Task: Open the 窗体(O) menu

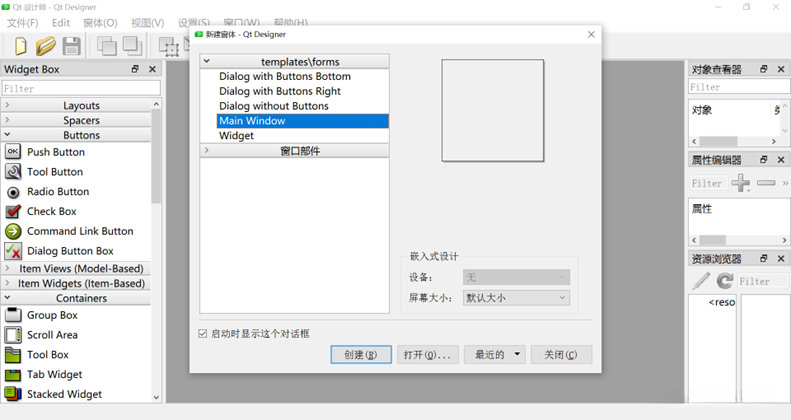Action: click(100, 23)
